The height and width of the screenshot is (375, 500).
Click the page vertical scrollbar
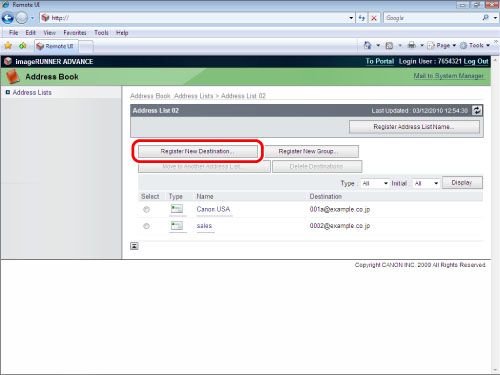tap(495, 215)
